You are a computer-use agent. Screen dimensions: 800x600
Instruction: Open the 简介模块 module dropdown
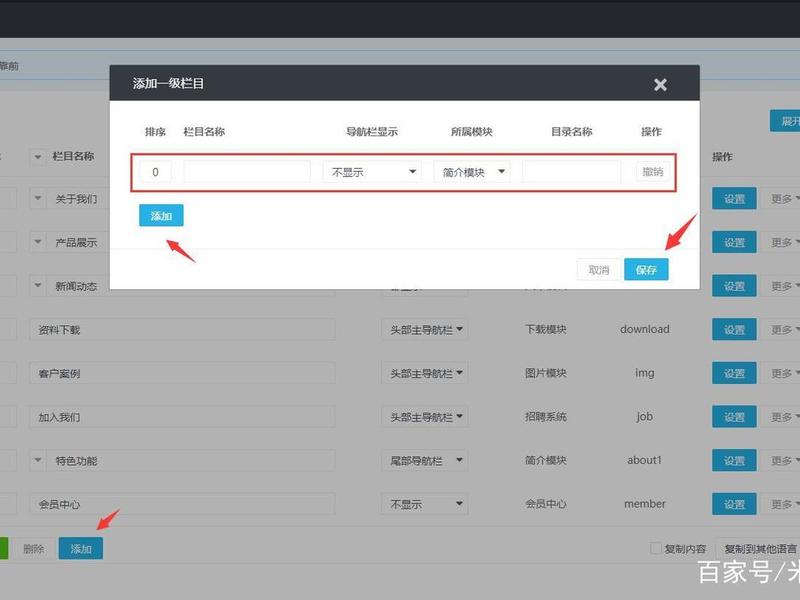pos(472,172)
